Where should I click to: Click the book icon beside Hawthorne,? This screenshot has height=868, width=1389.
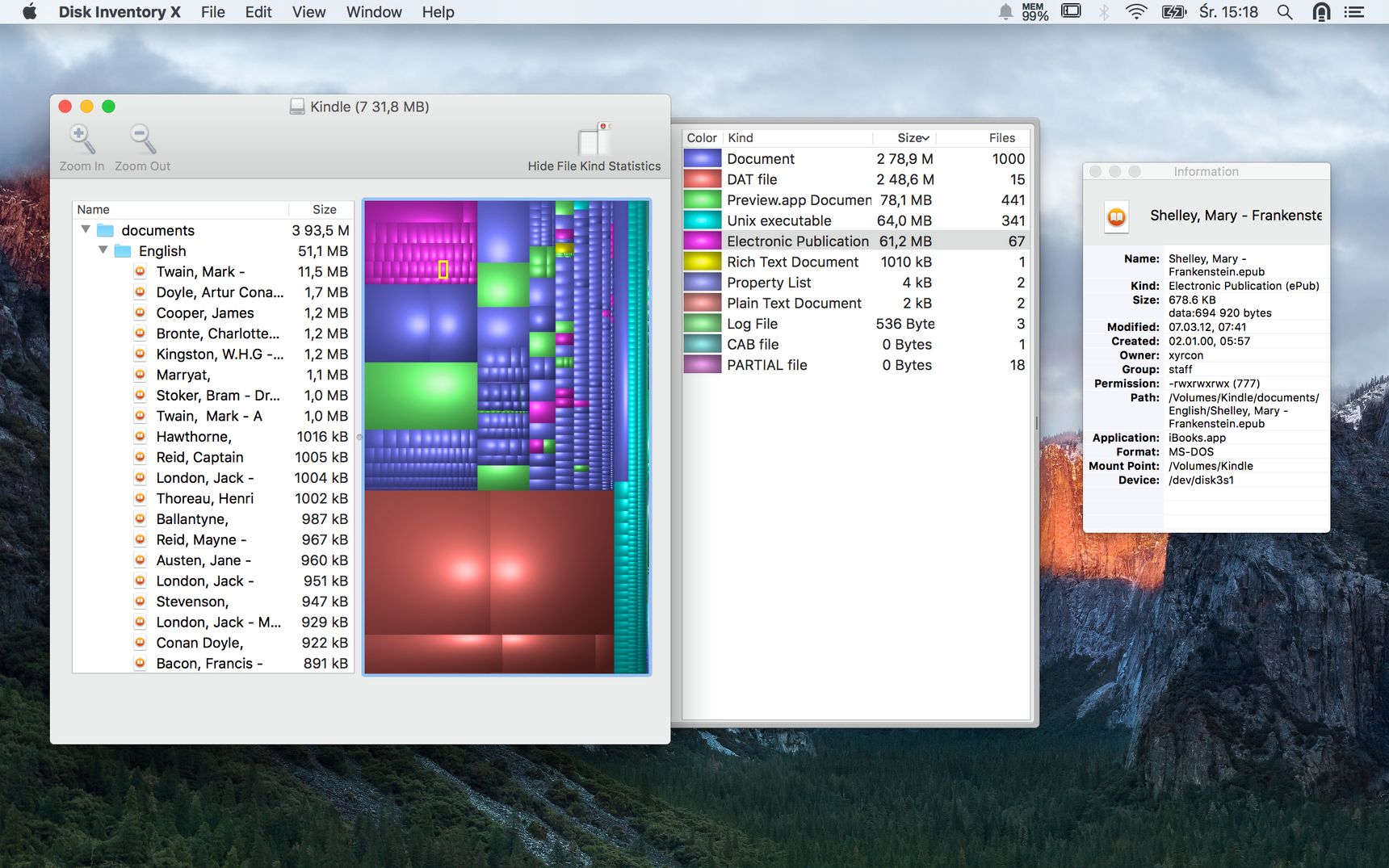click(x=140, y=437)
